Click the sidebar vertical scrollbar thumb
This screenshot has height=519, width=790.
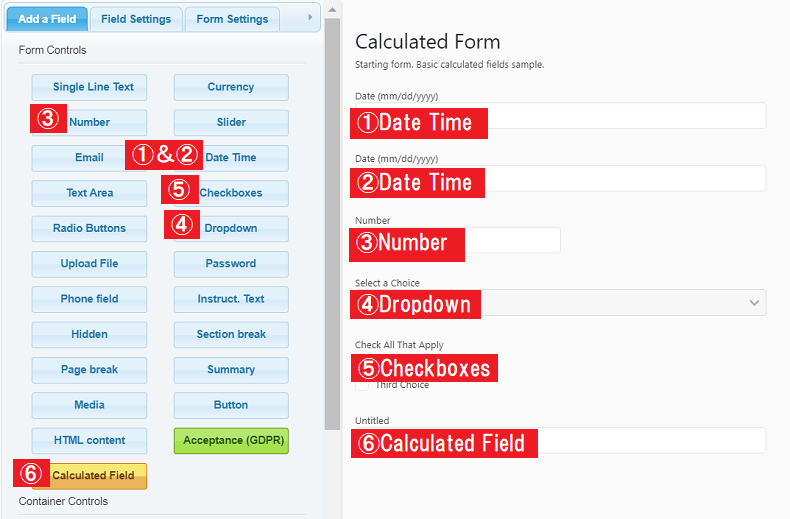(x=332, y=224)
